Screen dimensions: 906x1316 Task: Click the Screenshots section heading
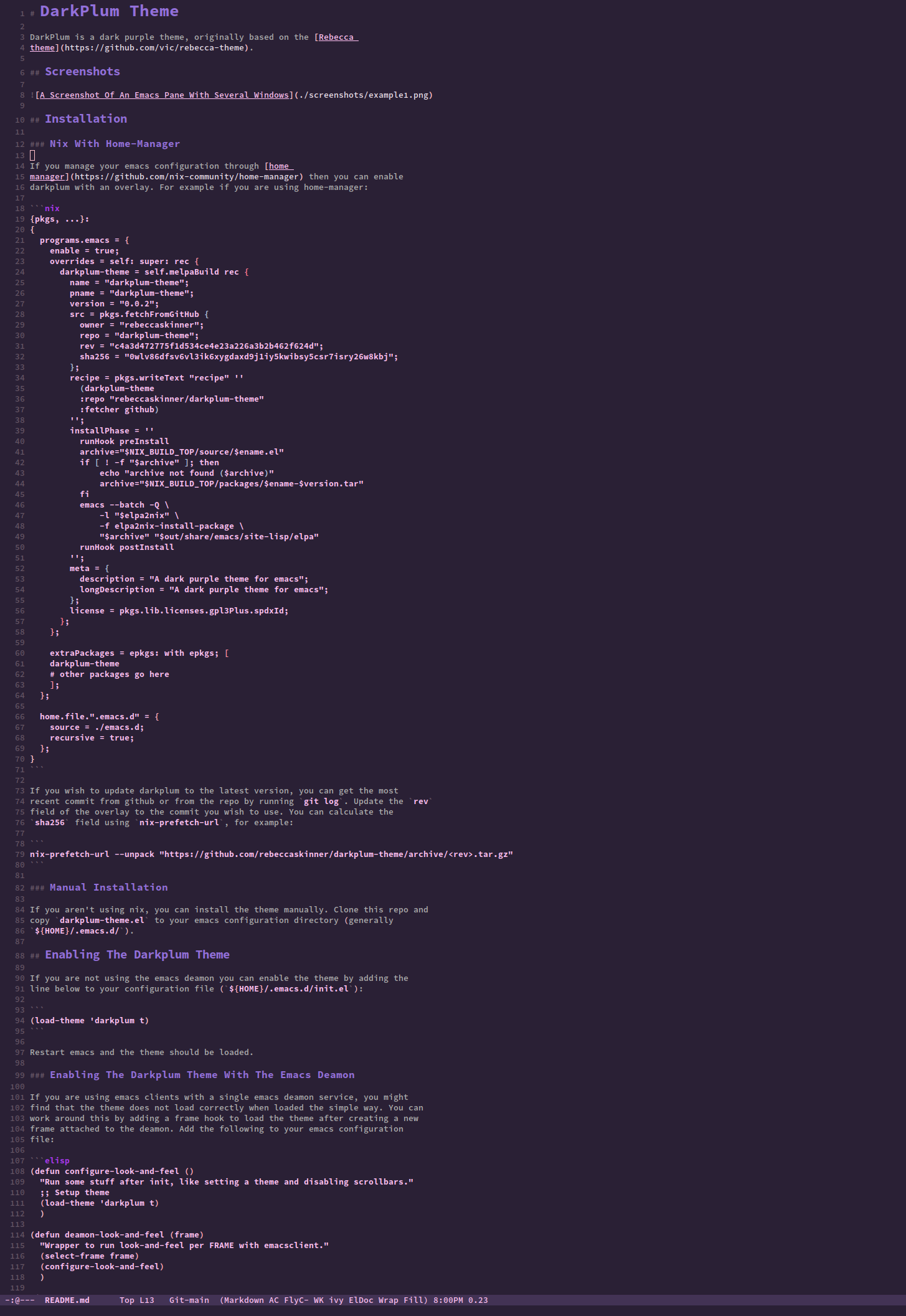tap(82, 72)
